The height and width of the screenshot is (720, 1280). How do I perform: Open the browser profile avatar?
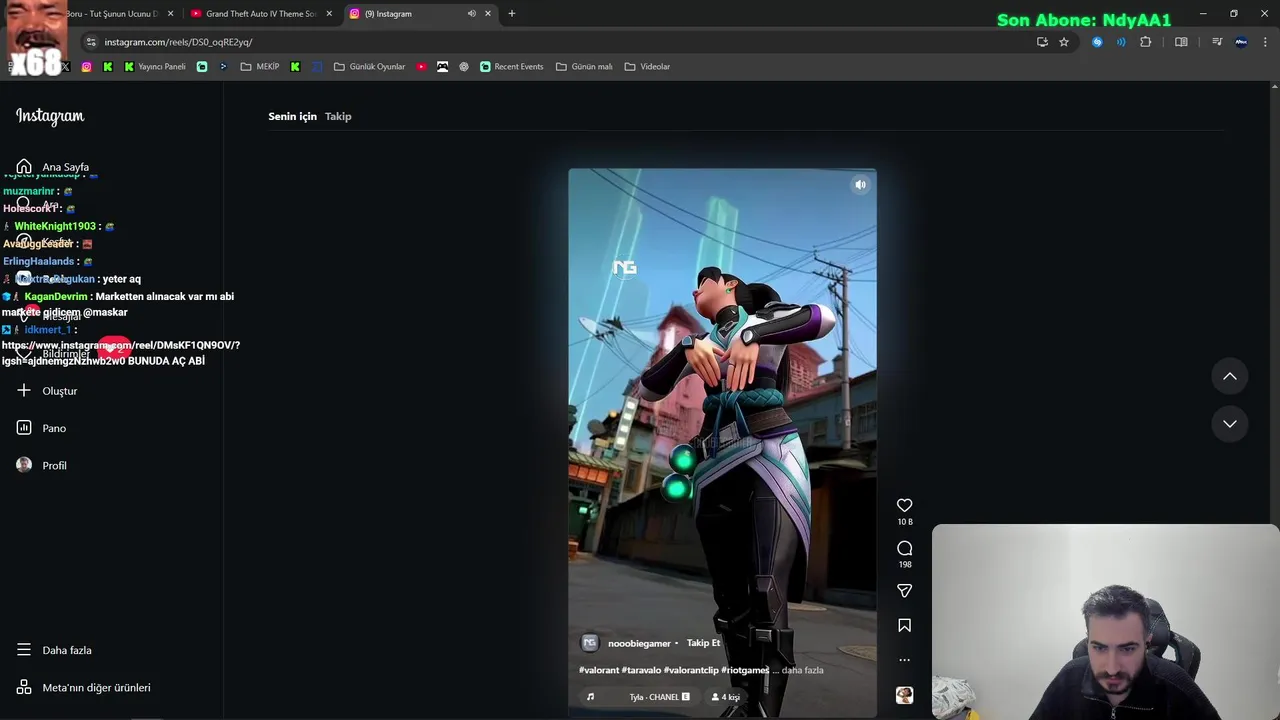(1241, 42)
